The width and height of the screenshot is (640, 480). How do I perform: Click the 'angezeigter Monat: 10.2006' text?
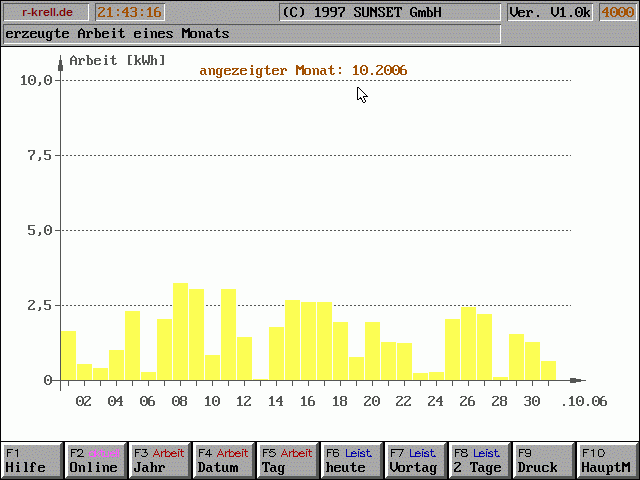303,70
